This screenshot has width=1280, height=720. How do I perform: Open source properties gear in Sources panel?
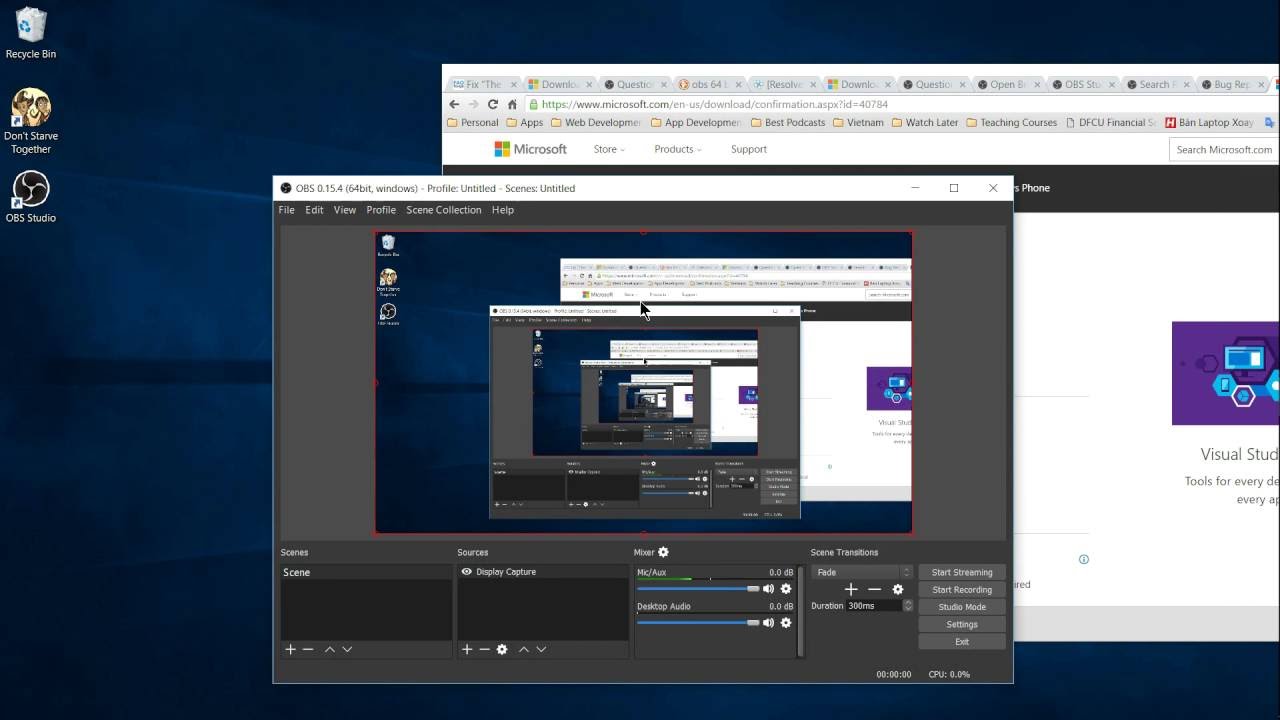(x=502, y=649)
